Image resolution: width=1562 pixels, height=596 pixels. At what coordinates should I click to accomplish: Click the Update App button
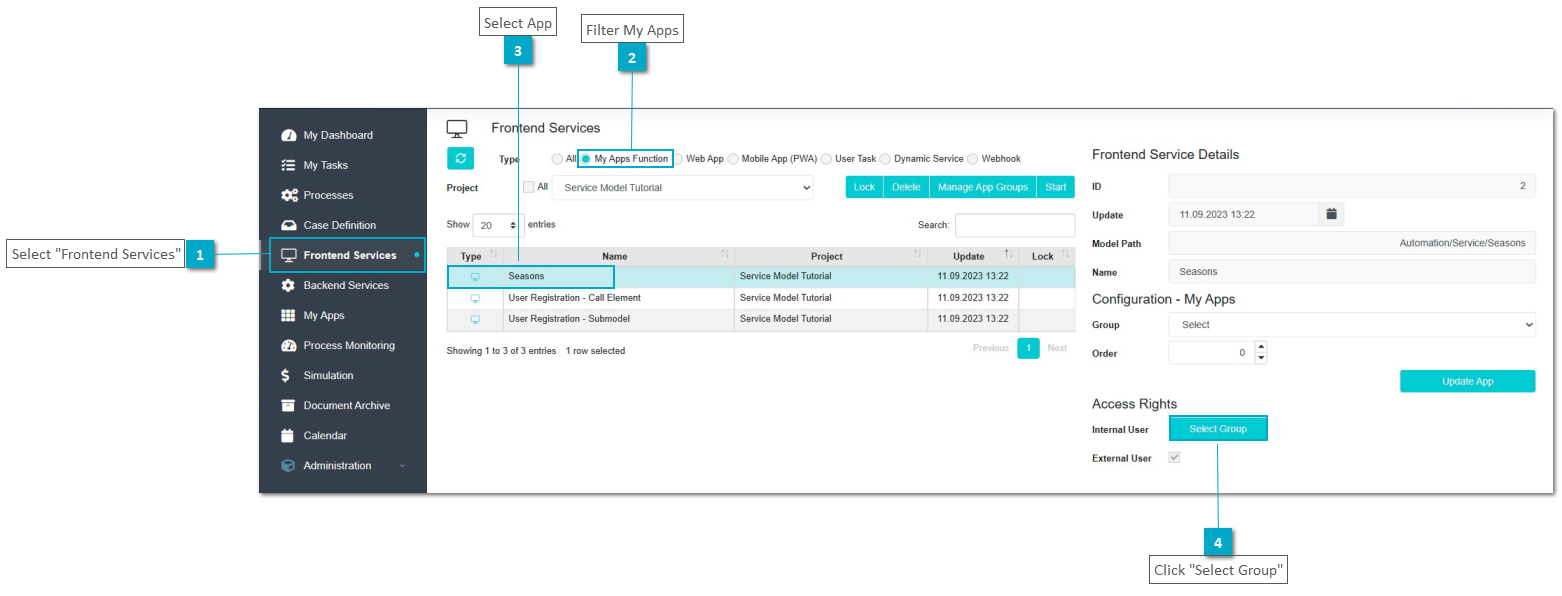click(x=1467, y=381)
